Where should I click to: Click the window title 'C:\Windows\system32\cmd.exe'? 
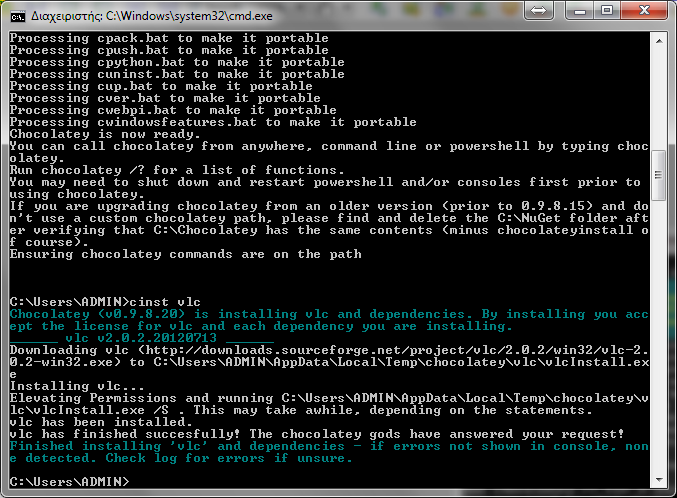coord(189,16)
